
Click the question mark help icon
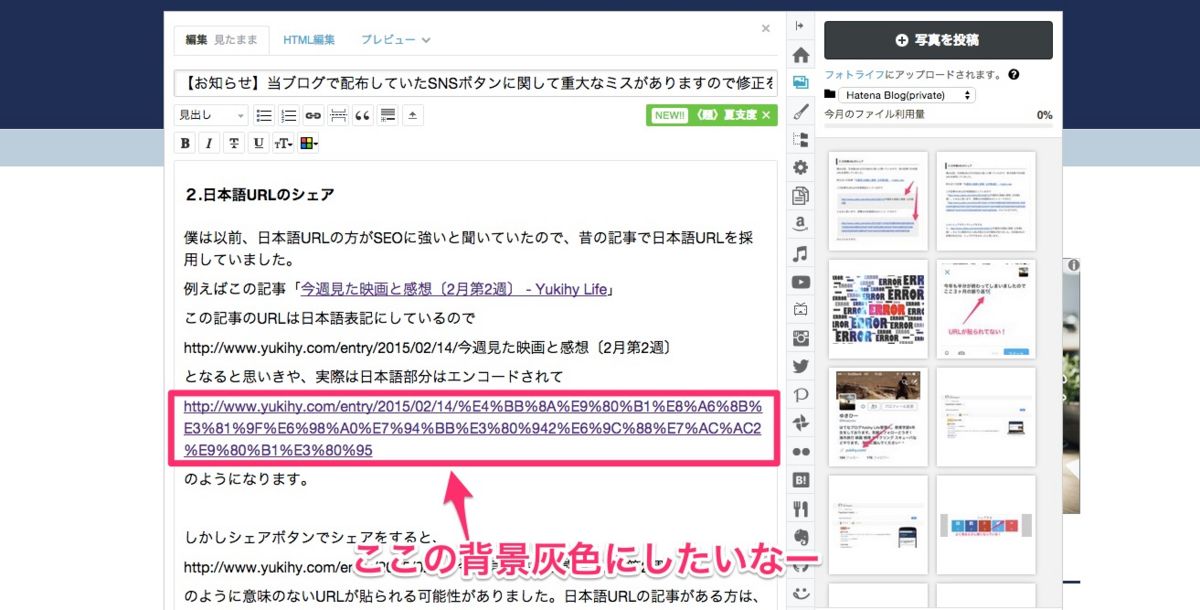tap(1014, 75)
